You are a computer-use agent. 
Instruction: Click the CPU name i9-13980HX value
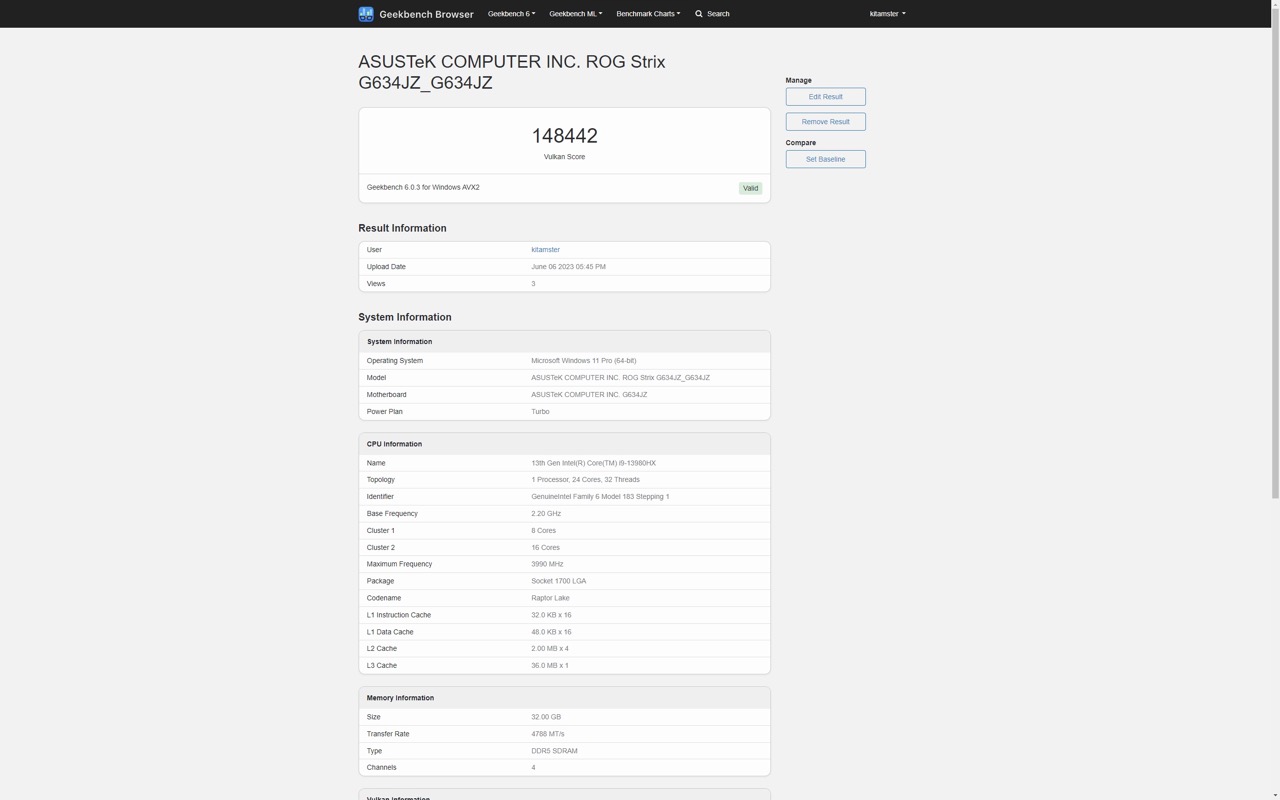pyautogui.click(x=593, y=463)
